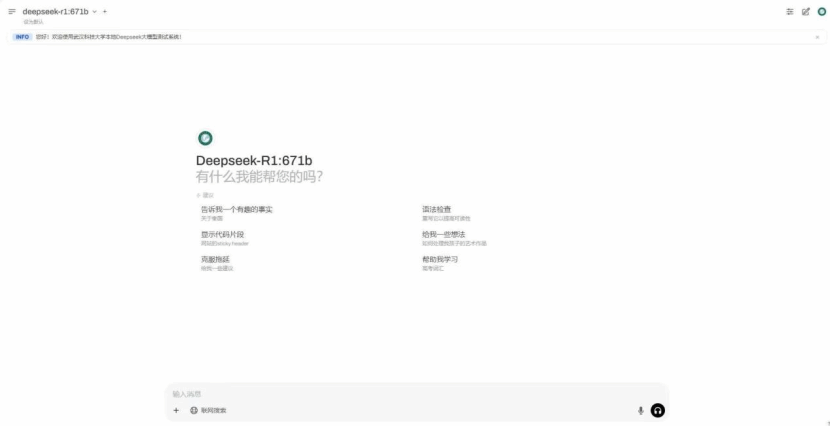Viewport: 830px width, 426px height.
Task: Click the 设为默认 link under model name
Action: (33, 22)
